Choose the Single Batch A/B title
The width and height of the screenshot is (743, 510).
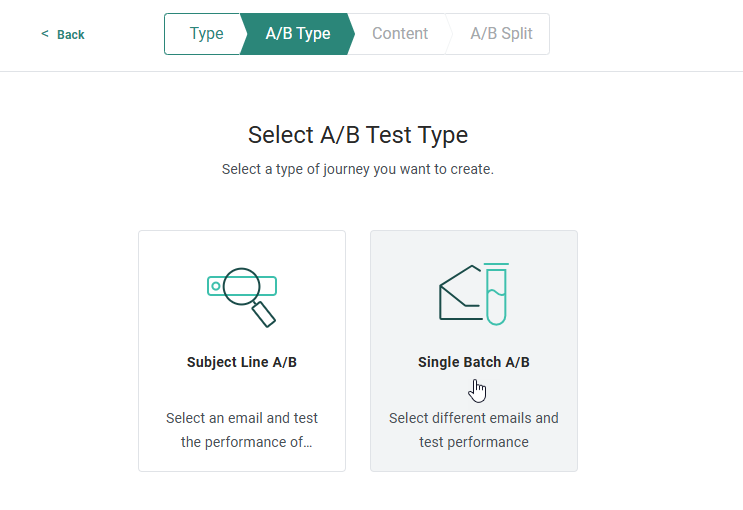[x=473, y=362]
